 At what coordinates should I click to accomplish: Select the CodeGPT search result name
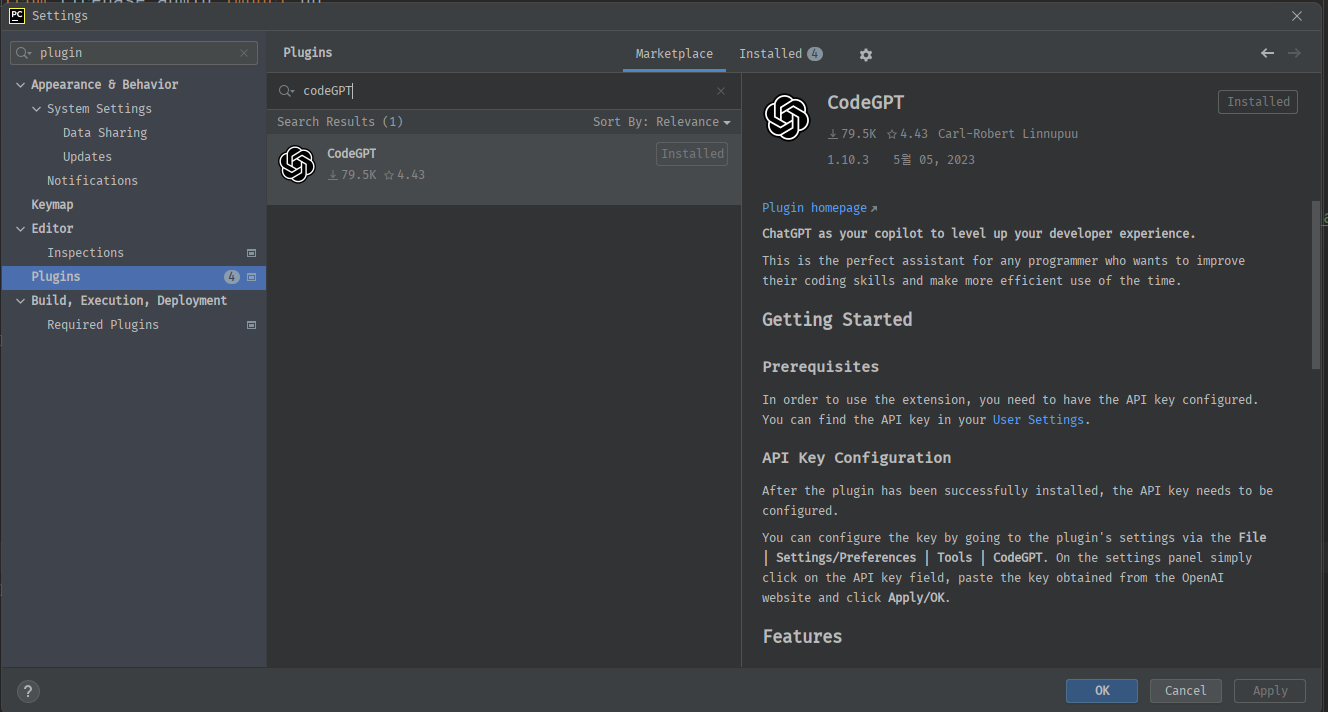point(352,154)
